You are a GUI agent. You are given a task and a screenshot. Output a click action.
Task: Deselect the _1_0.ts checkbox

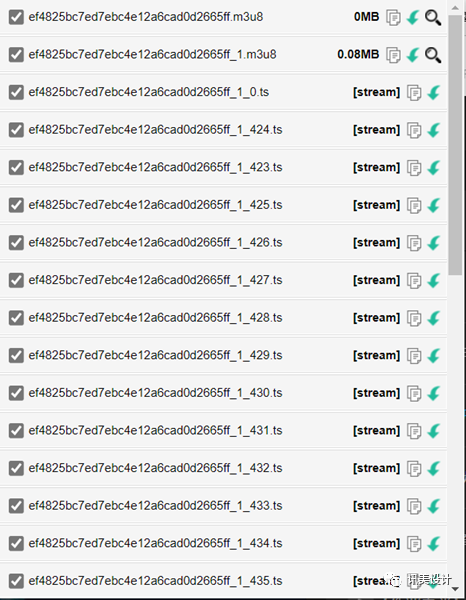tap(16, 92)
